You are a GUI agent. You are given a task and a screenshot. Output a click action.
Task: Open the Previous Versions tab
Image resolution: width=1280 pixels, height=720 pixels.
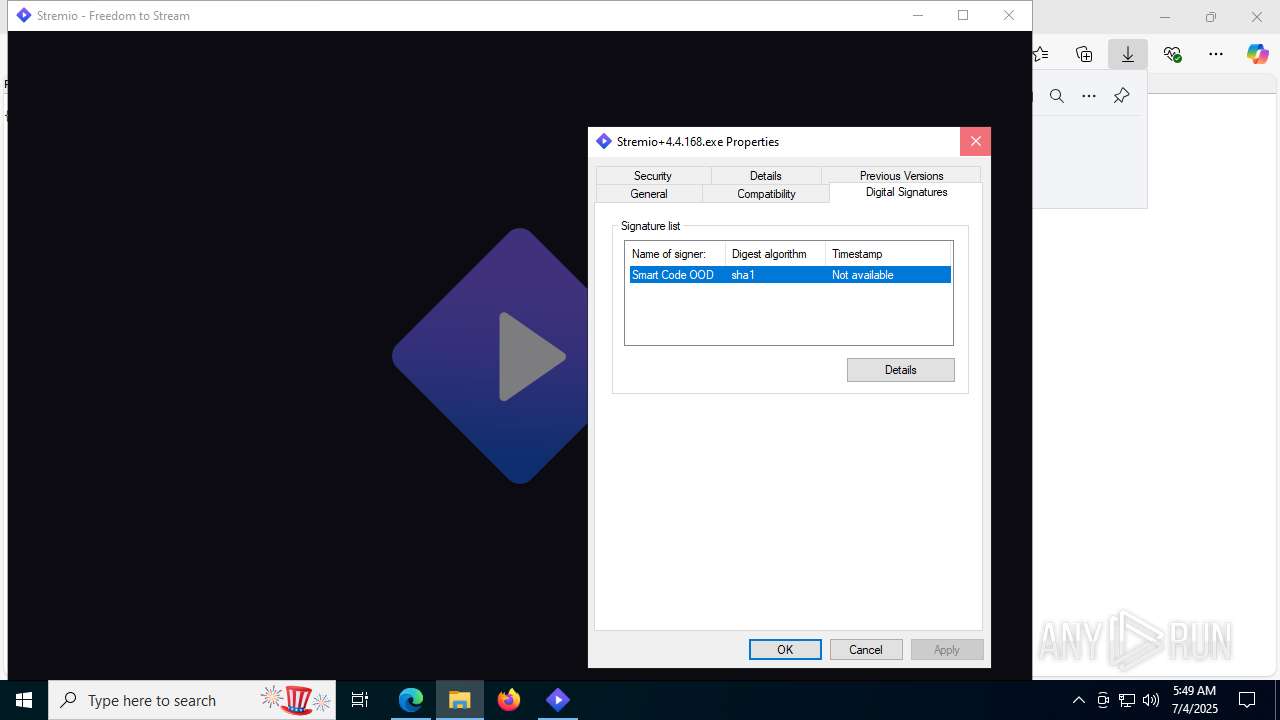tap(901, 175)
